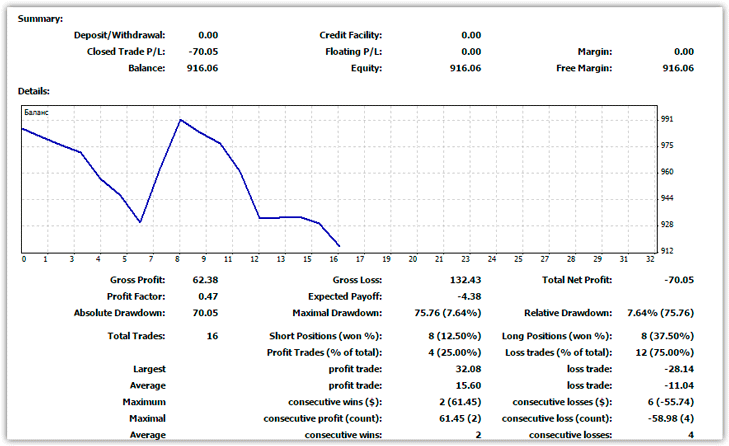Click the Expected Payoff value
The width and height of the screenshot is (729, 446).
click(467, 296)
